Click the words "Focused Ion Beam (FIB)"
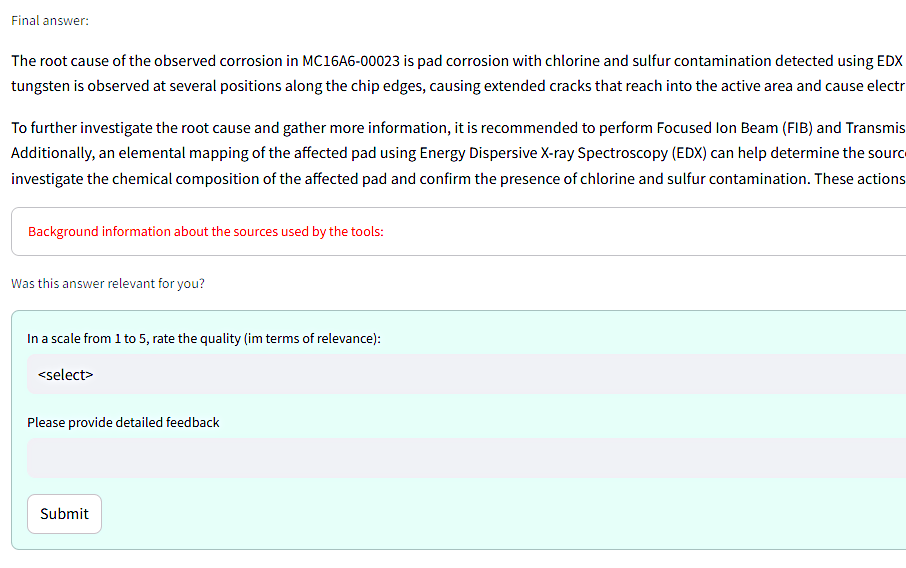Viewport: 906px width, 568px height. click(734, 128)
